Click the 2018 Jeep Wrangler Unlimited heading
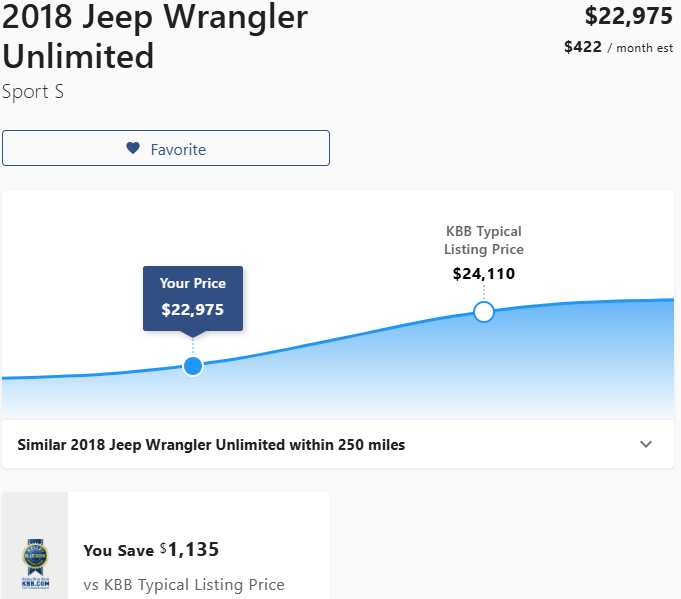 pos(155,35)
